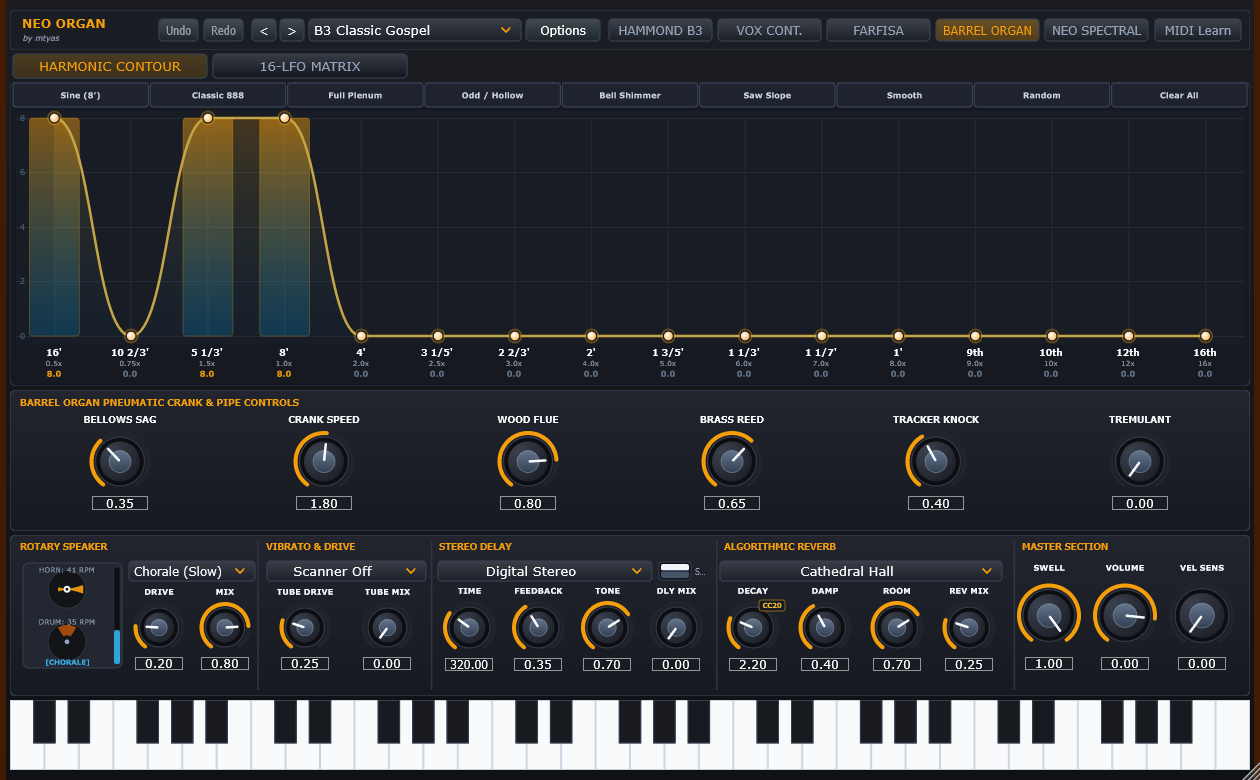The width and height of the screenshot is (1260, 780).
Task: Adjust the reverb Decay knob
Action: click(x=753, y=628)
